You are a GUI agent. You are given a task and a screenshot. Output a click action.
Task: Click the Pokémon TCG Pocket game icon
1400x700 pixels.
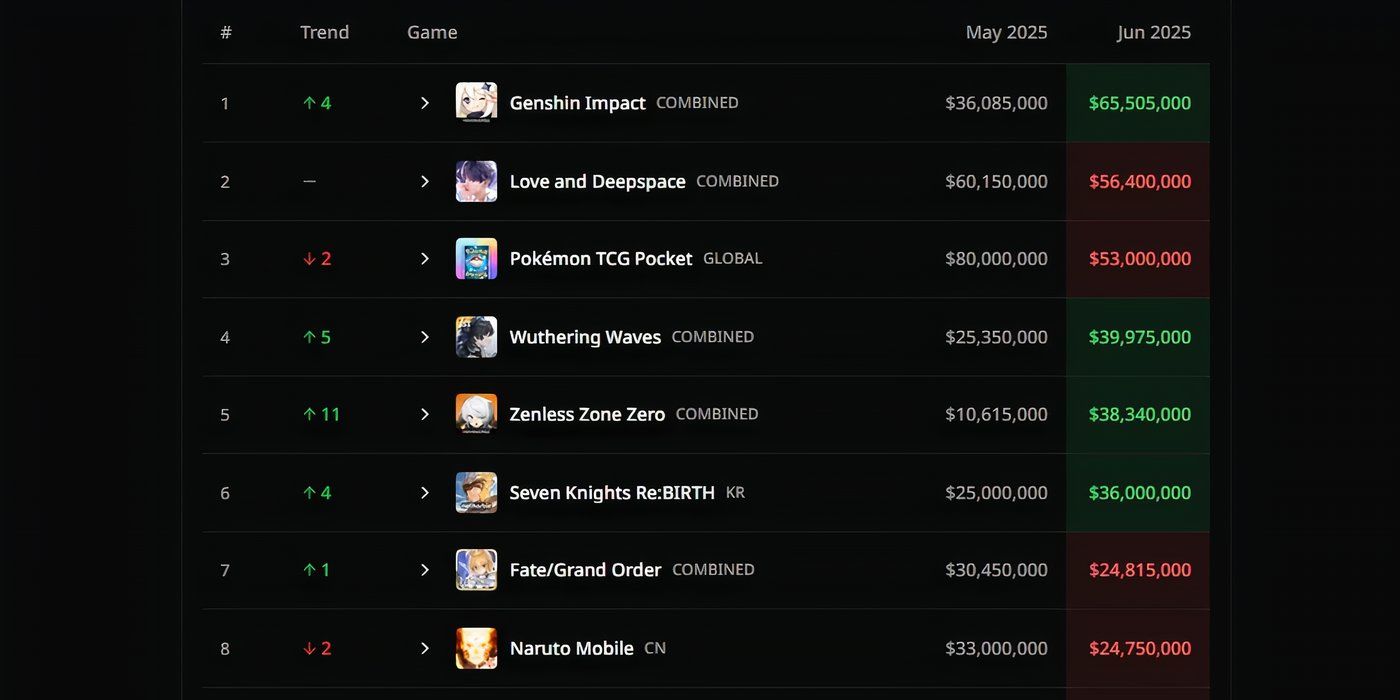pos(476,259)
